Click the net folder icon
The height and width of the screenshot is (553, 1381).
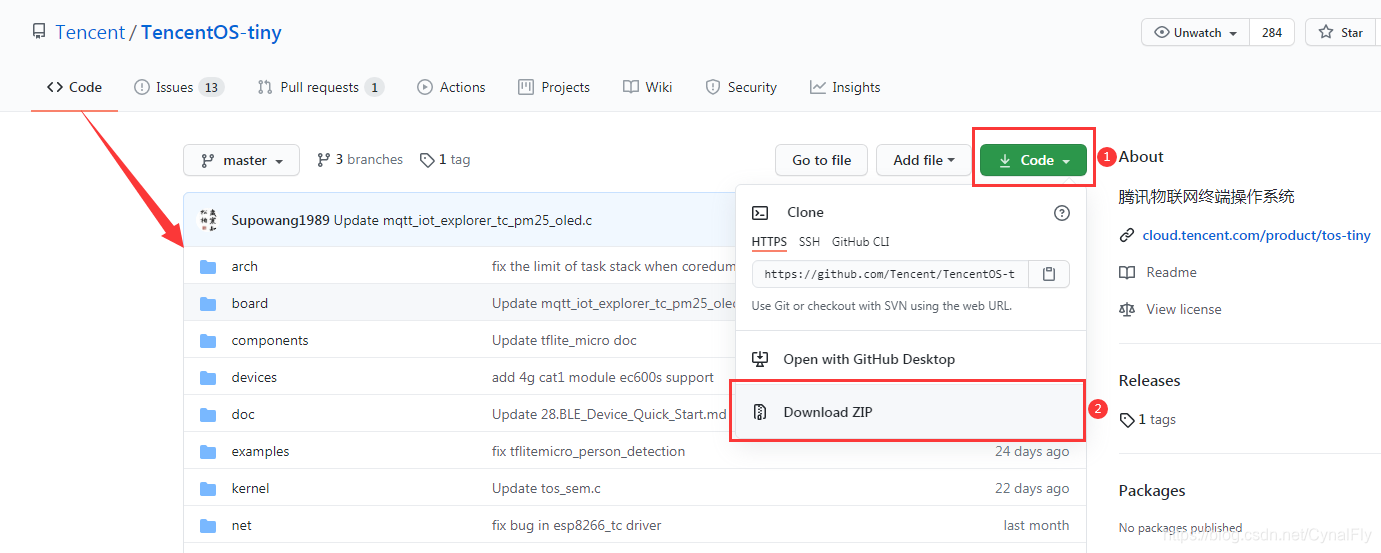tap(208, 525)
